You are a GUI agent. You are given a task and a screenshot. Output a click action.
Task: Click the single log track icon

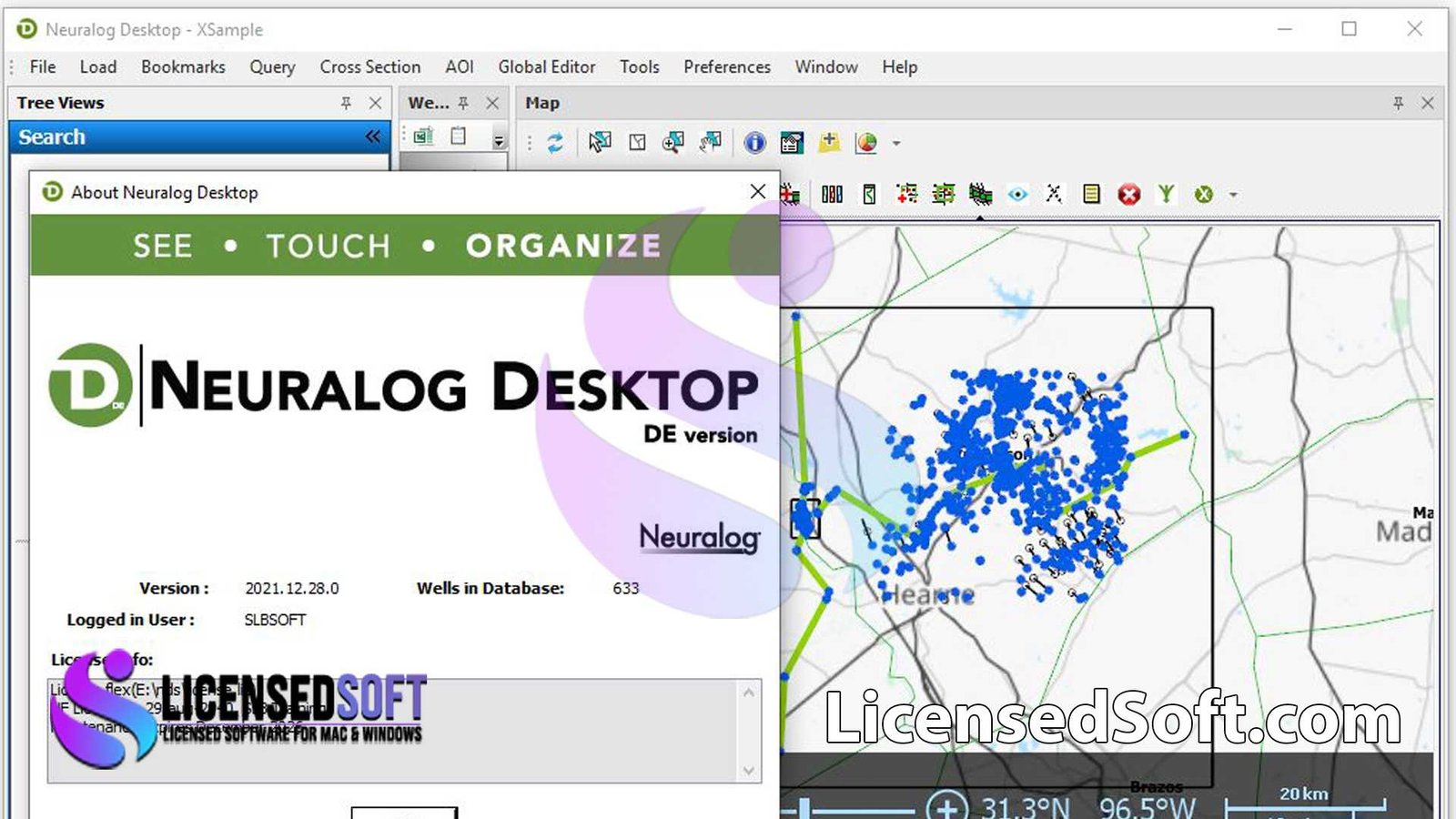coord(870,194)
